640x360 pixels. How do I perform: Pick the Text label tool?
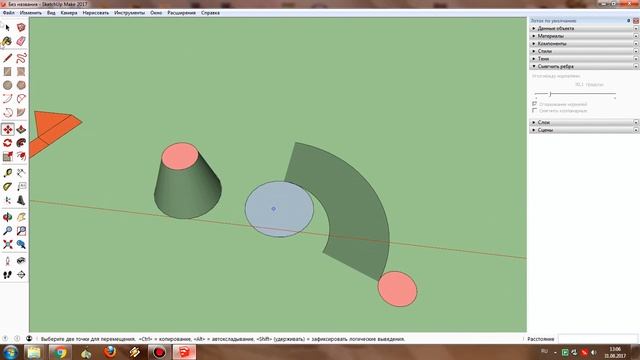click(21, 187)
